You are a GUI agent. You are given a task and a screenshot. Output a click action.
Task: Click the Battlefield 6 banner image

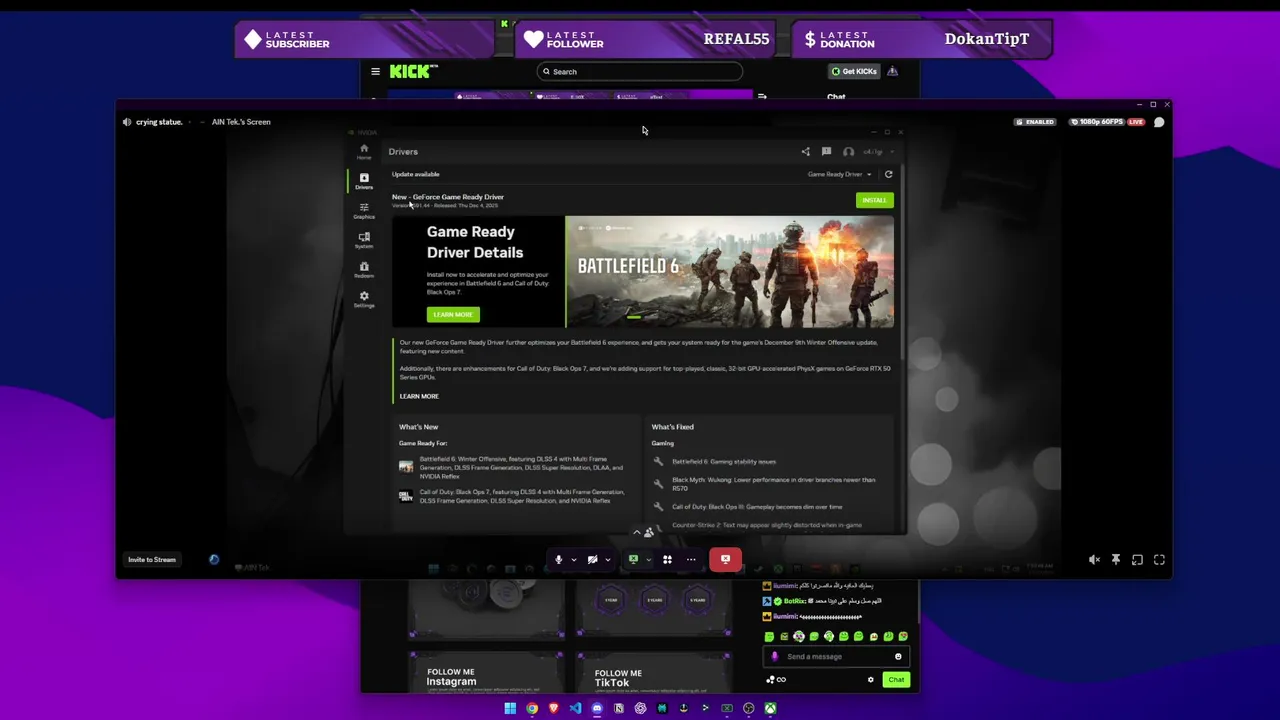[730, 271]
